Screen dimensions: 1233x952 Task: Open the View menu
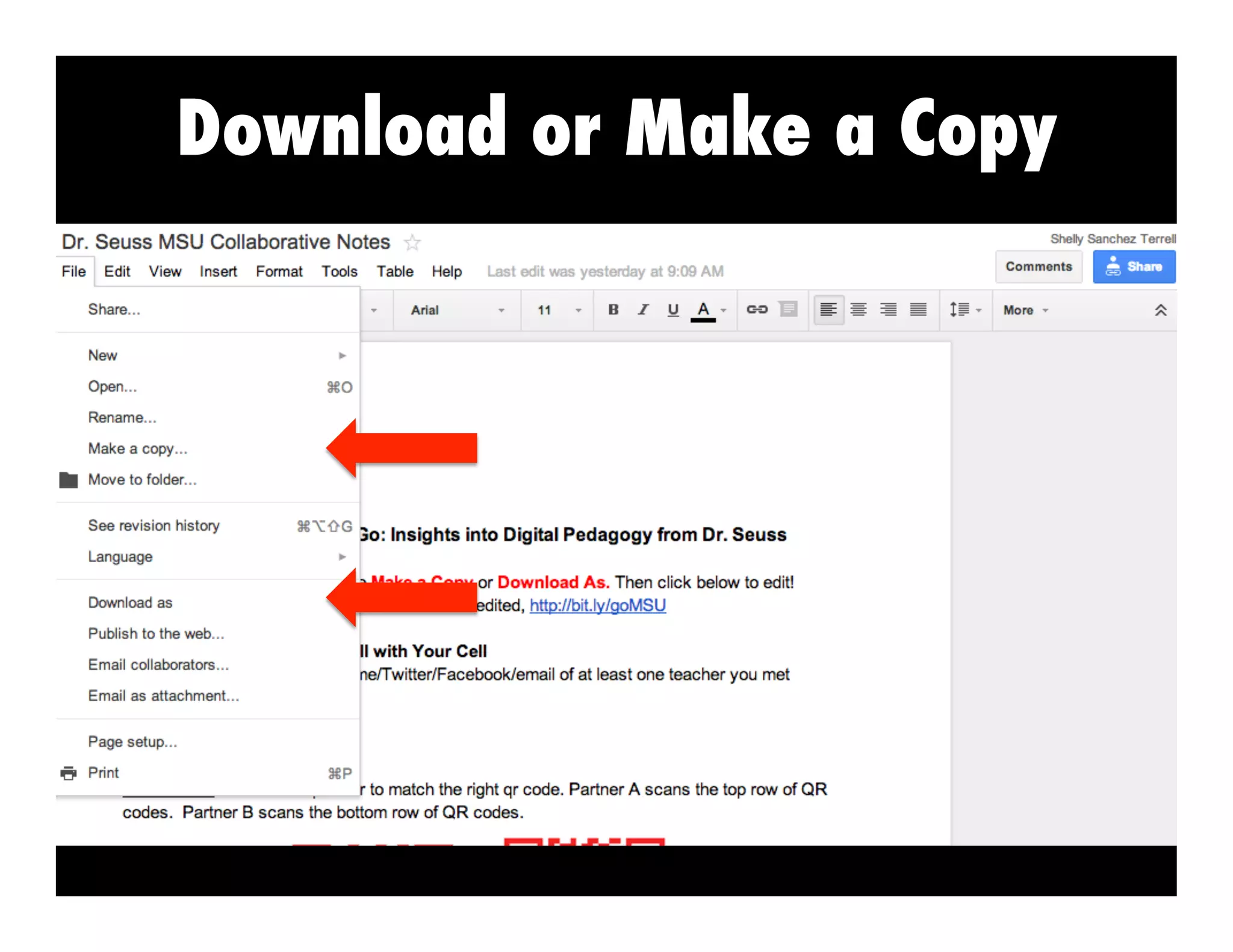[165, 272]
